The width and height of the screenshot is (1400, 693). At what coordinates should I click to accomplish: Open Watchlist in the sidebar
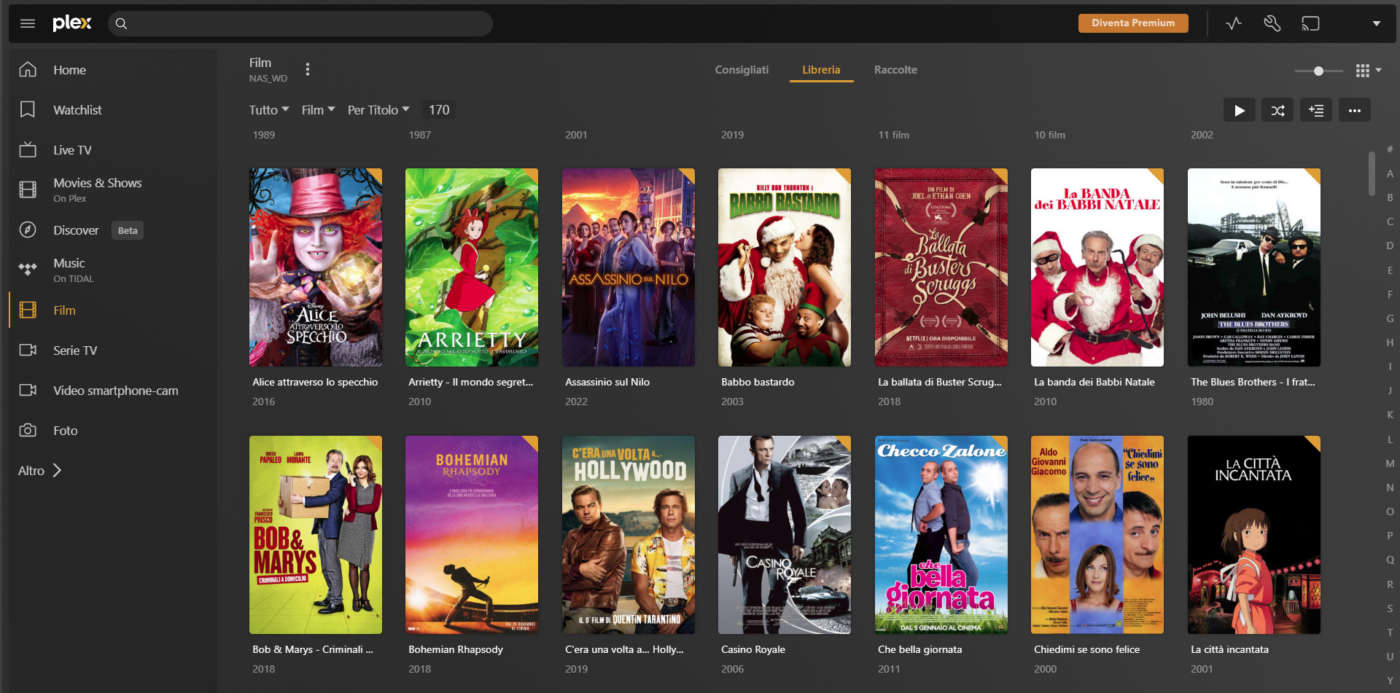77,110
